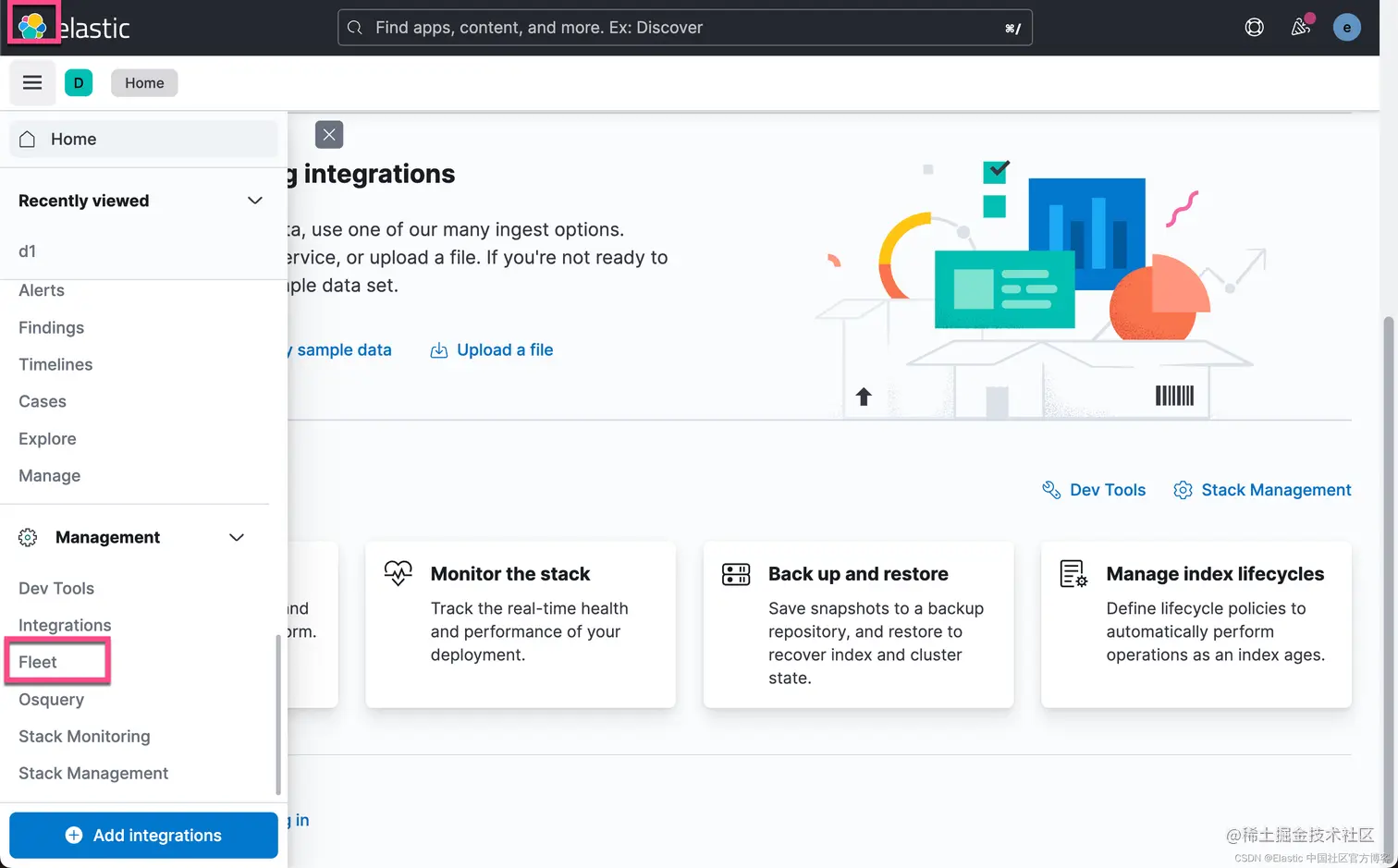Toggle the hamburger navigation menu
1398x868 pixels.
coord(32,83)
